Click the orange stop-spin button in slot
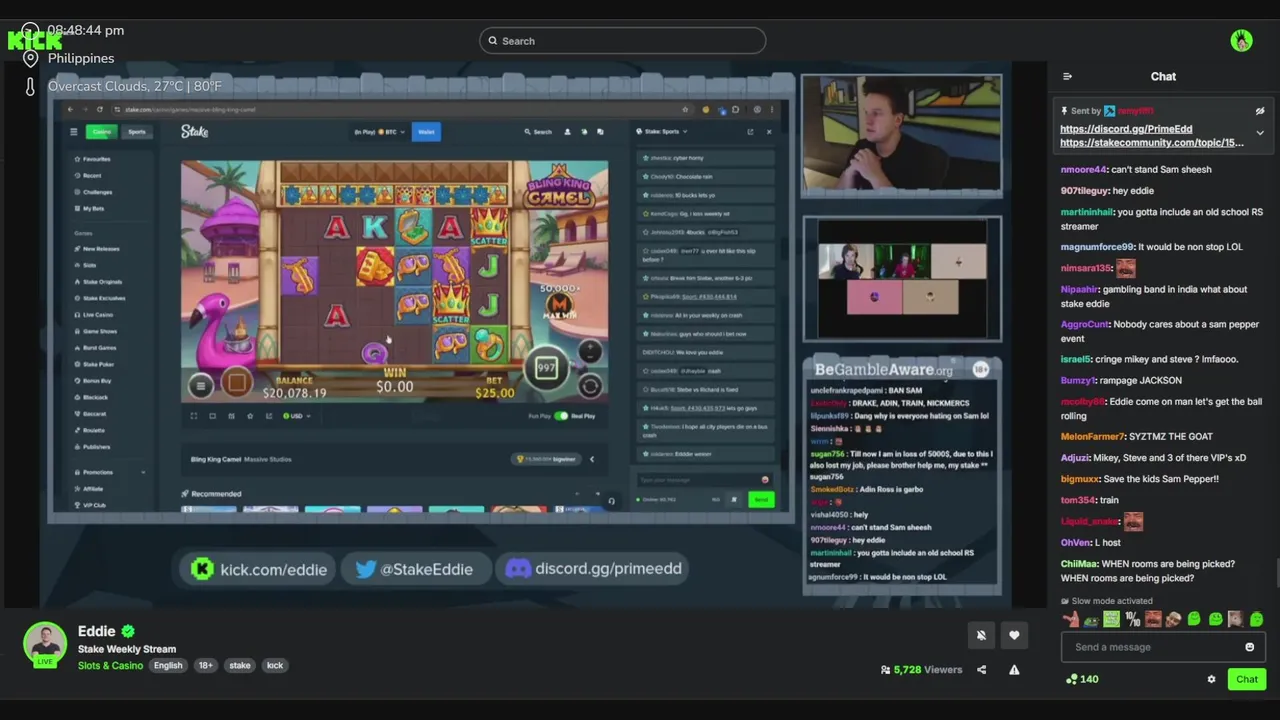The width and height of the screenshot is (1280, 720). (x=237, y=382)
